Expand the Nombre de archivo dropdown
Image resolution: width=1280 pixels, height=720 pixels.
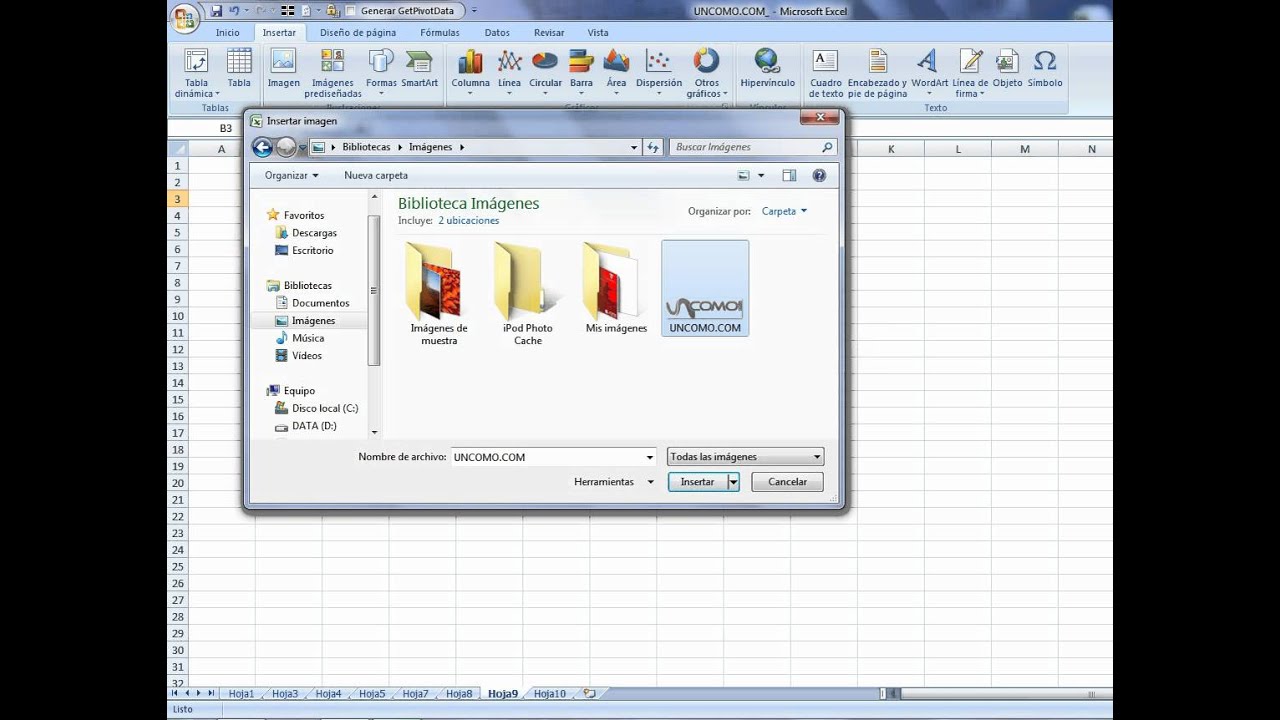tap(650, 457)
